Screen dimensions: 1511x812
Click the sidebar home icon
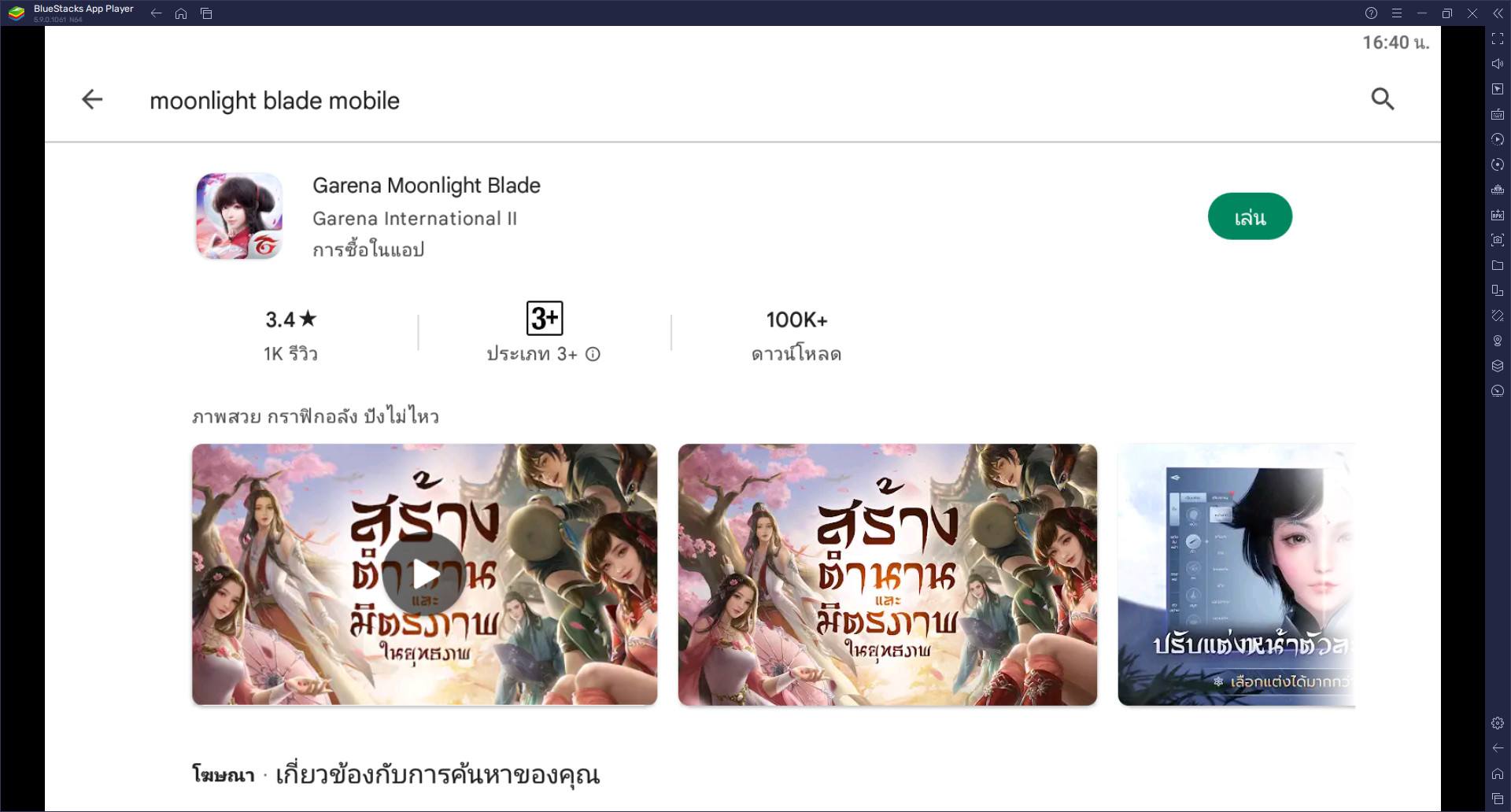tap(1498, 773)
